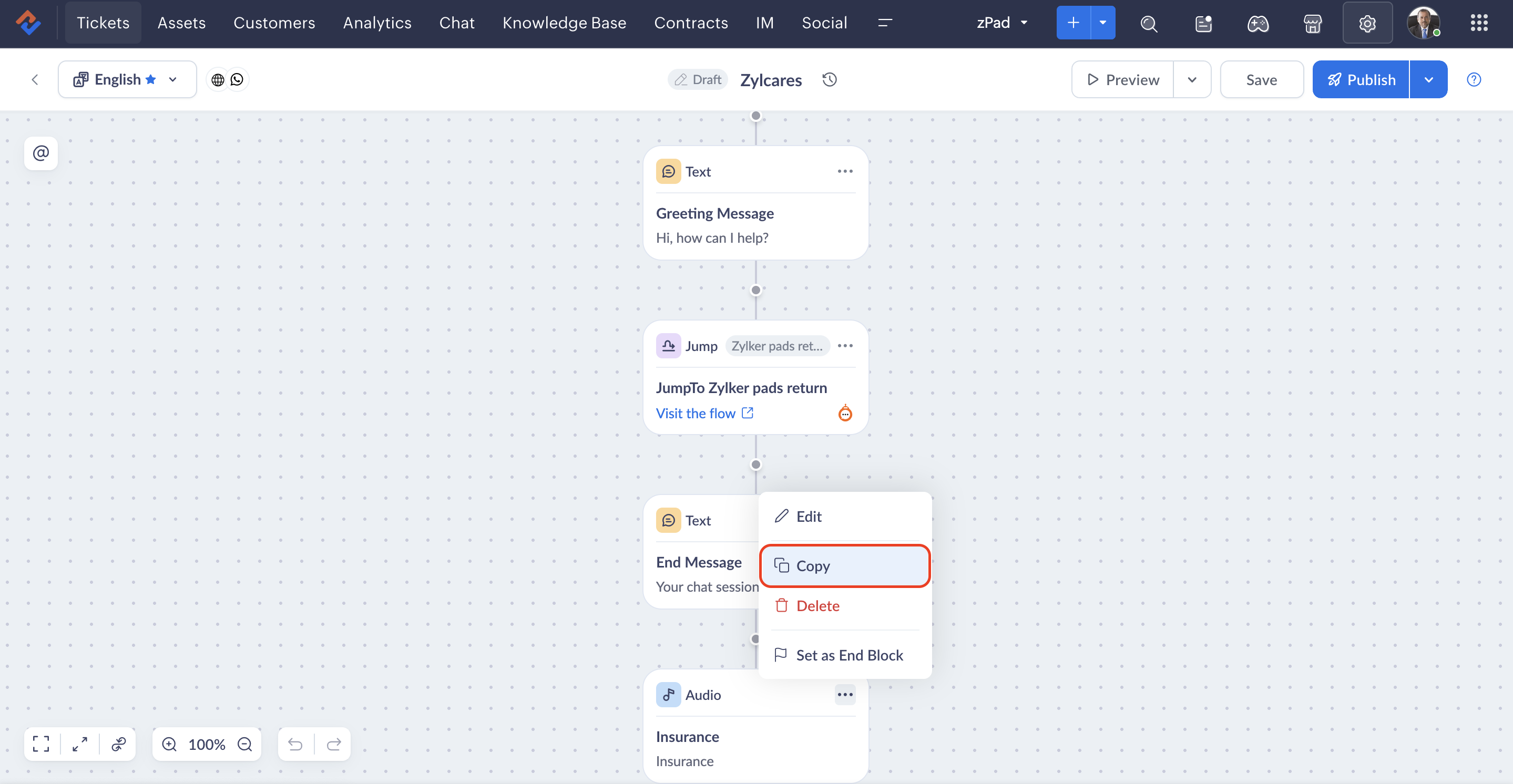Undo the last canvas action
Image resolution: width=1513 pixels, height=784 pixels.
point(295,744)
